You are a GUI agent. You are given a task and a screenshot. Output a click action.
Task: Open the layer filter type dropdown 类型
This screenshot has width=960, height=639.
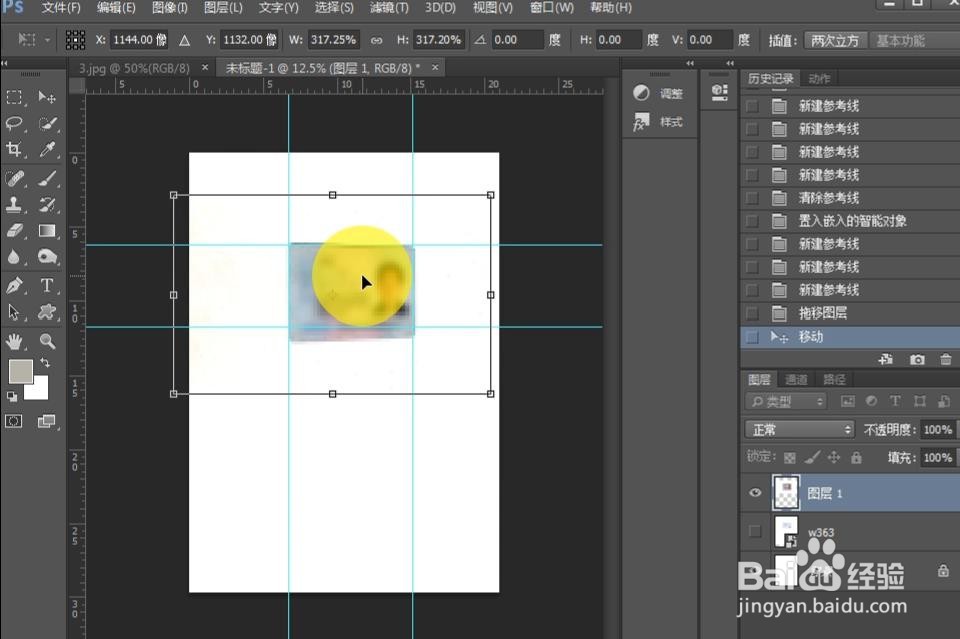click(786, 402)
